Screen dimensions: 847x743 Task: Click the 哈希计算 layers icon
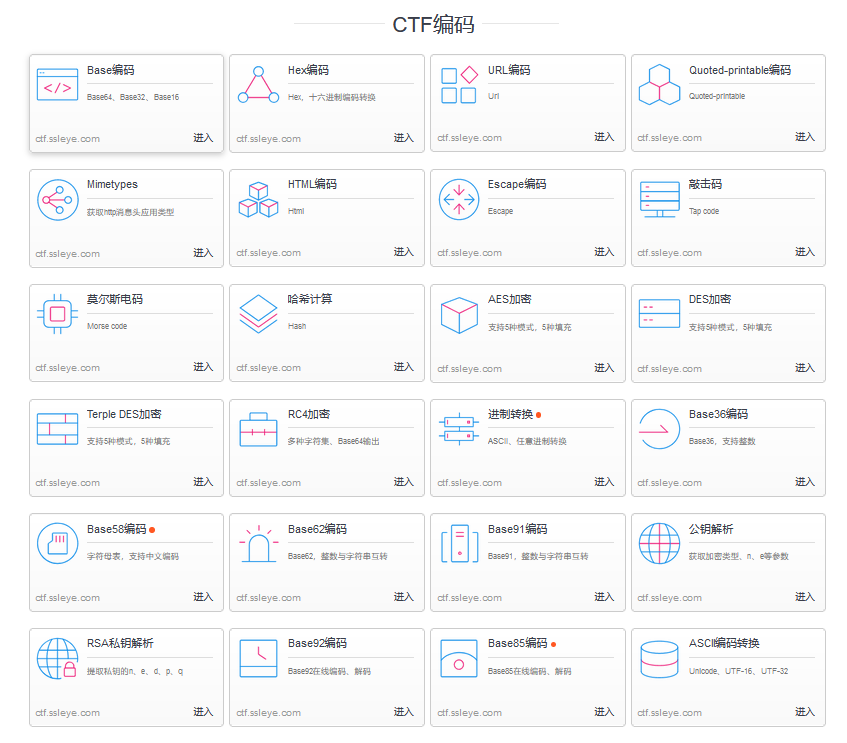tap(258, 314)
